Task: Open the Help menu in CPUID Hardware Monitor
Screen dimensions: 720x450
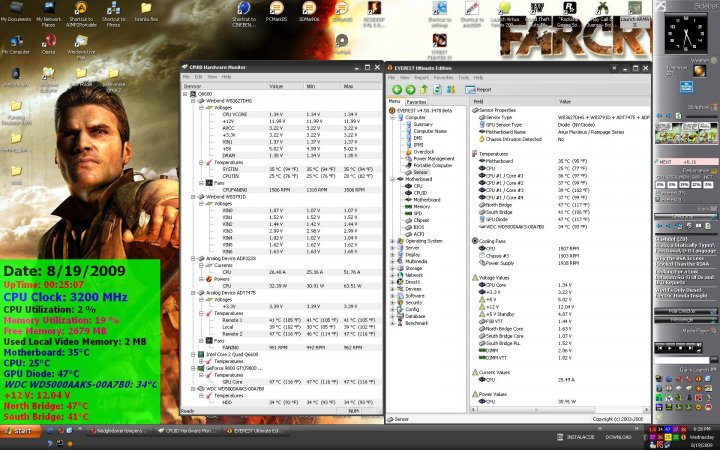Action: click(x=226, y=77)
